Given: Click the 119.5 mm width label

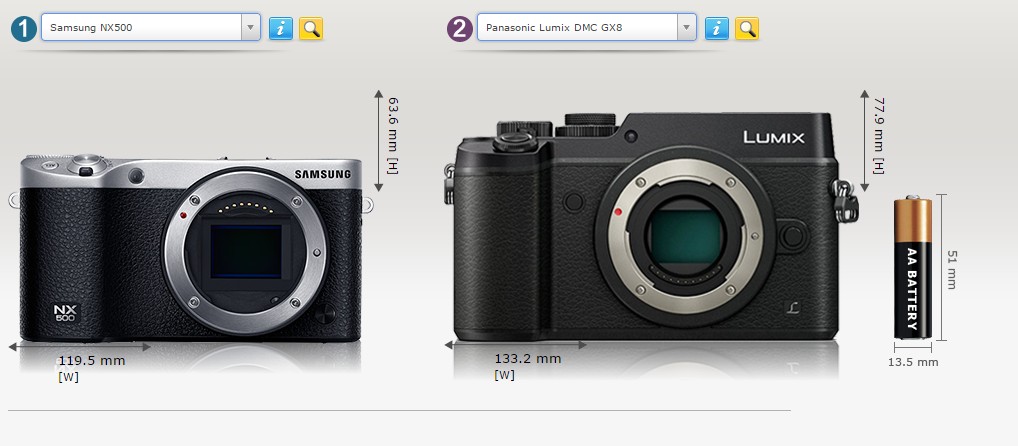Looking at the screenshot, I should point(92,361).
